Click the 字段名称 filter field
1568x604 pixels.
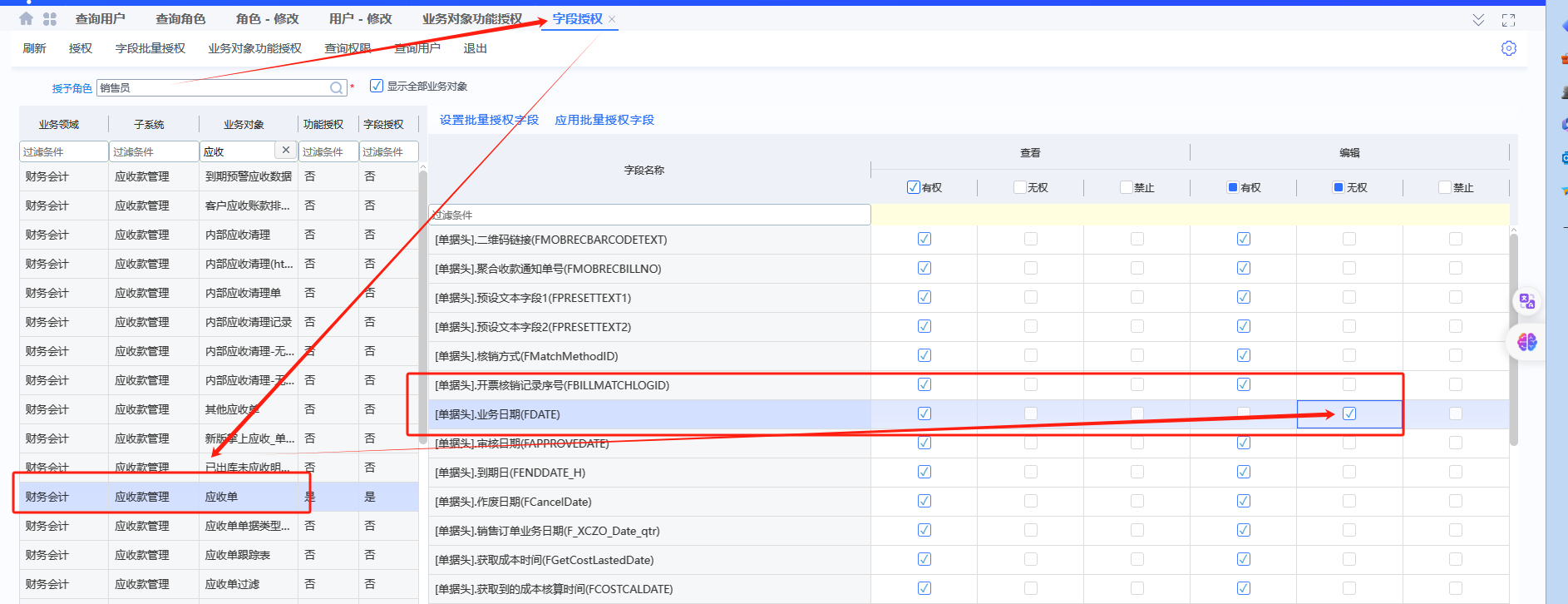[649, 215]
